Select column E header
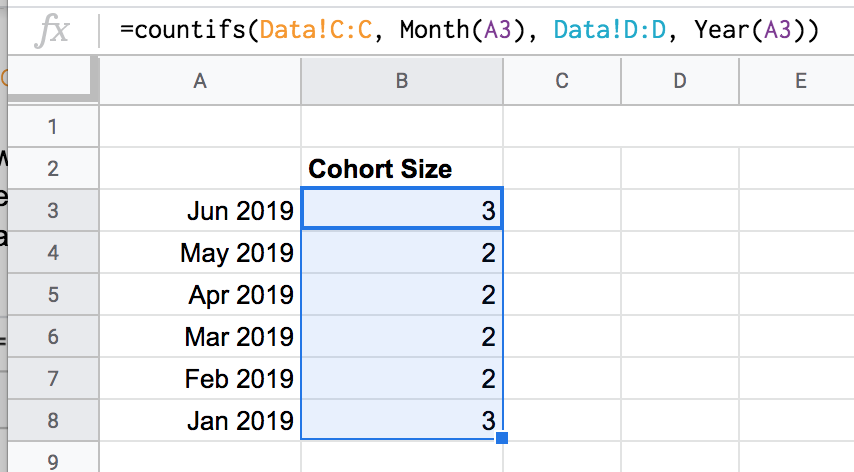 pos(800,82)
